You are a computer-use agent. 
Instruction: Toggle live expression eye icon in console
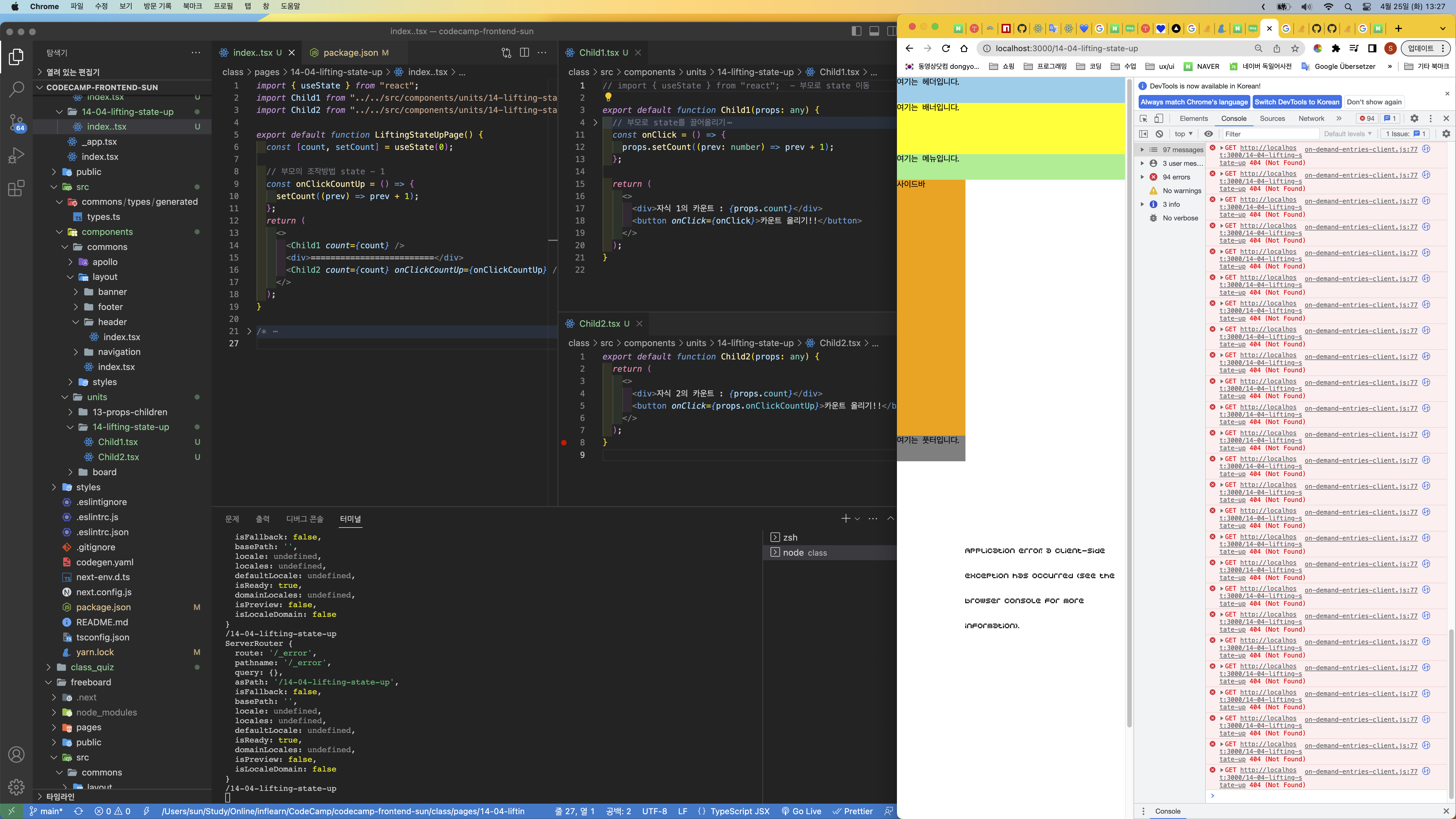click(x=1208, y=134)
